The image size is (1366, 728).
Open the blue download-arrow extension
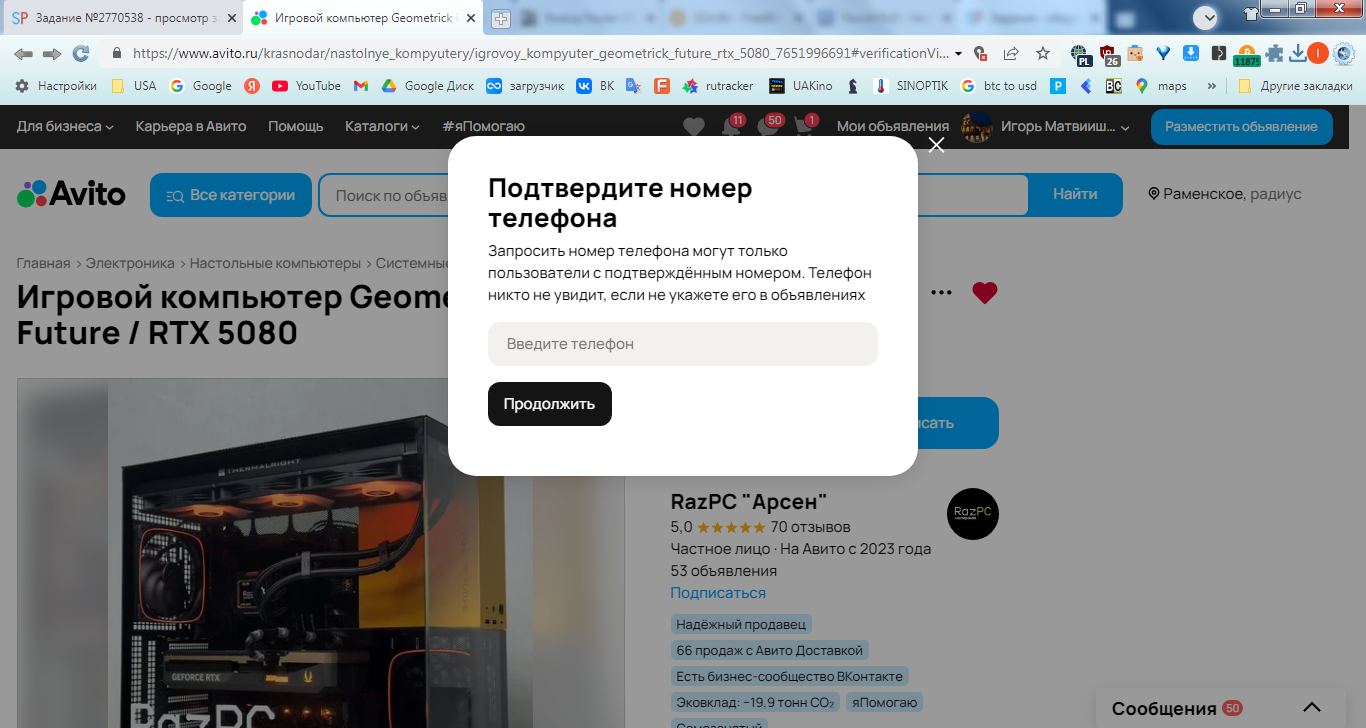pyautogui.click(x=1191, y=54)
